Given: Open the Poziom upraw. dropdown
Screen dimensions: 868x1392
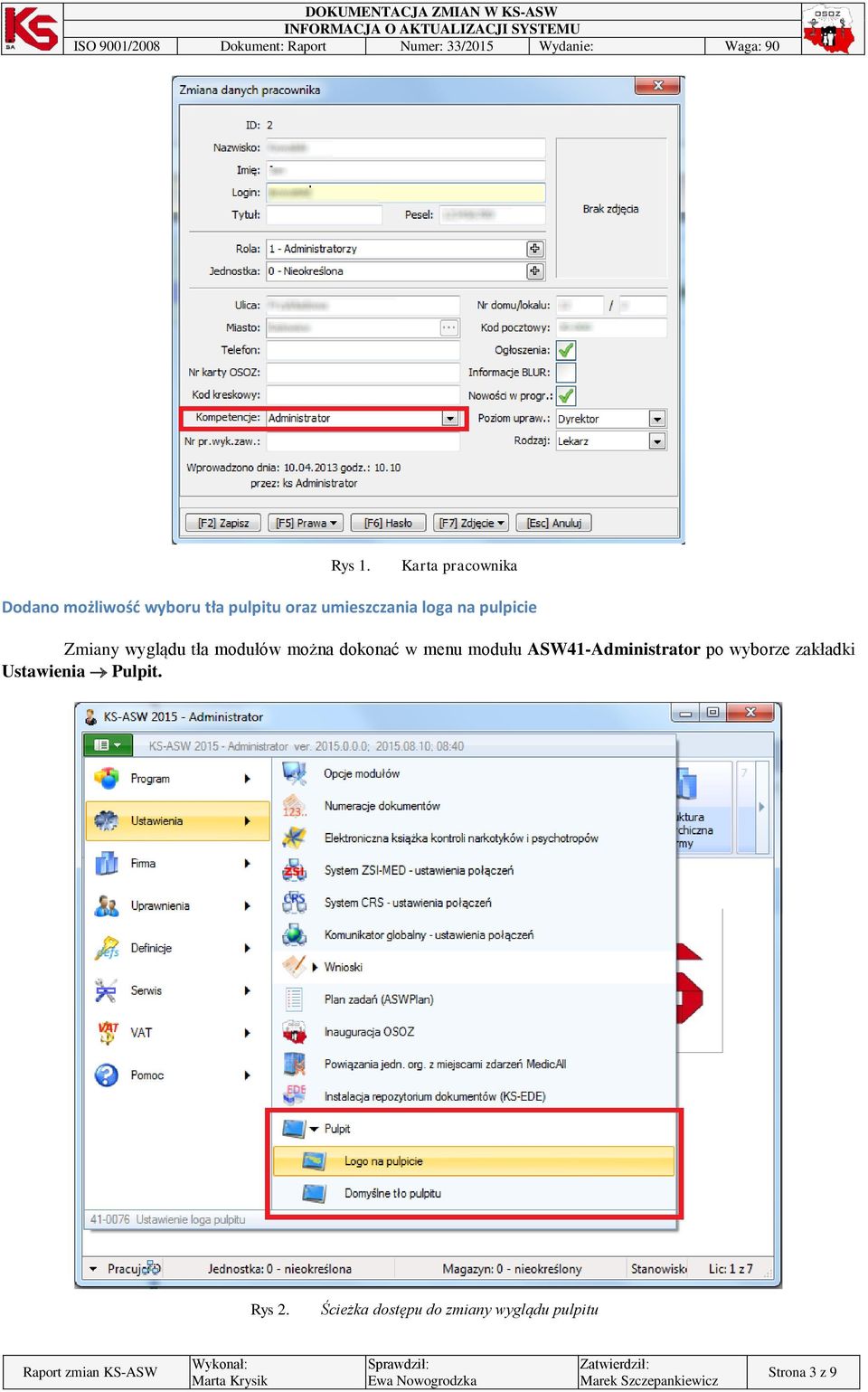Looking at the screenshot, I should point(657,419).
